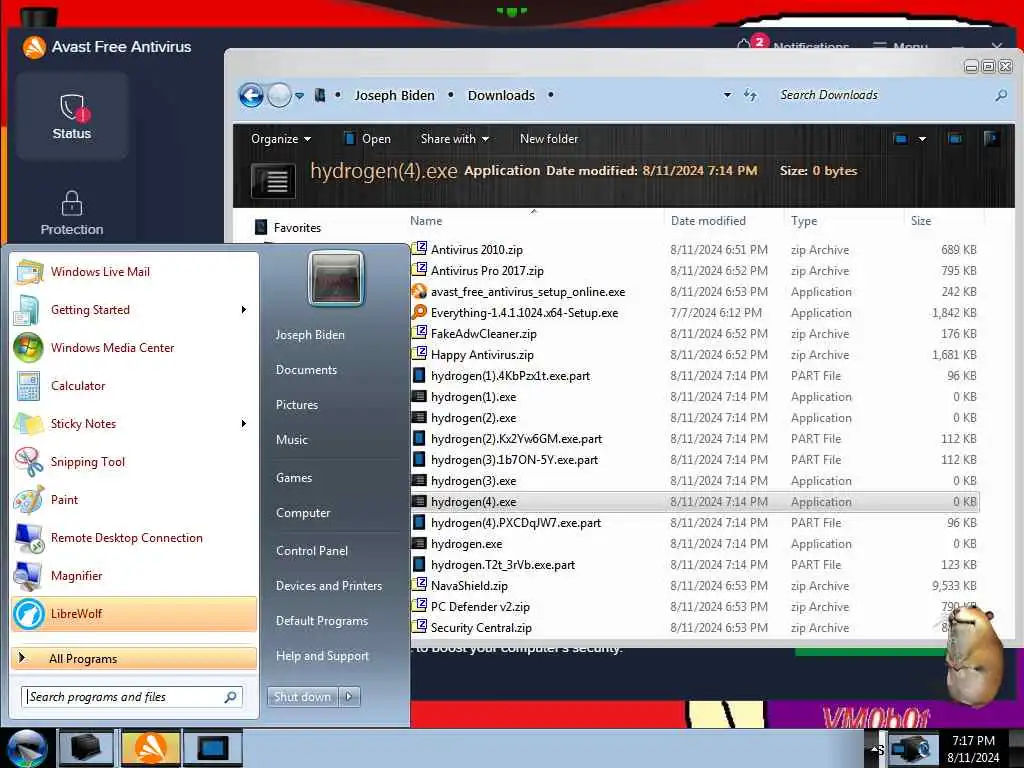Toggle the preview pane icon
The height and width of the screenshot is (768, 1024).
[x=955, y=138]
